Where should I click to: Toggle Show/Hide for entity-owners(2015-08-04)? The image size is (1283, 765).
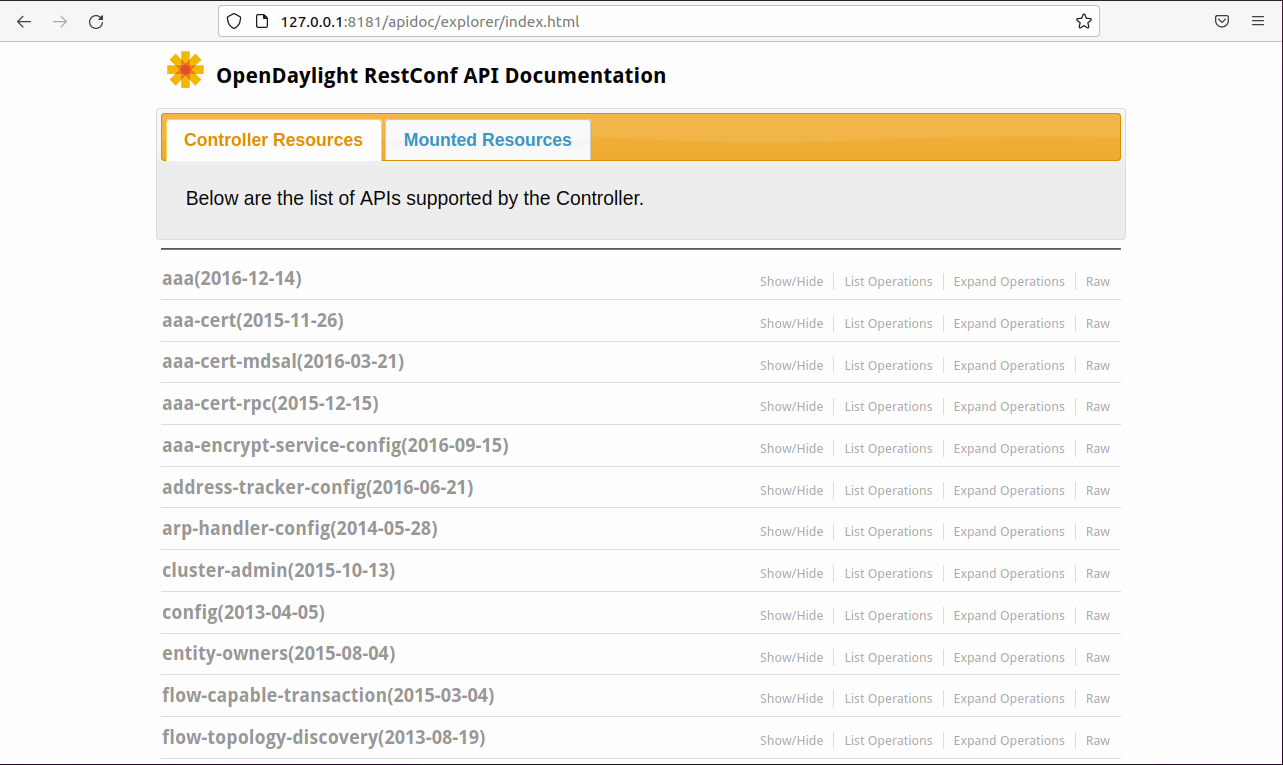(x=791, y=658)
